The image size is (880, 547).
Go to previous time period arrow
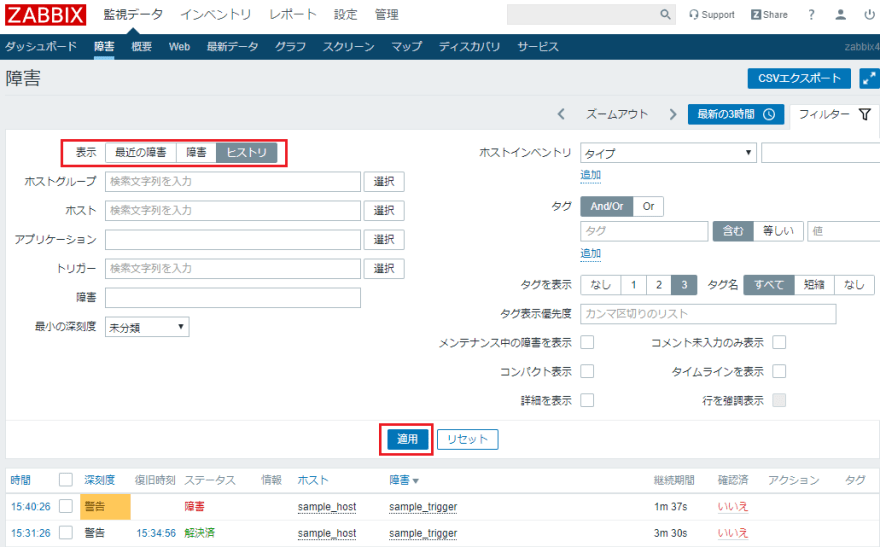[x=561, y=114]
